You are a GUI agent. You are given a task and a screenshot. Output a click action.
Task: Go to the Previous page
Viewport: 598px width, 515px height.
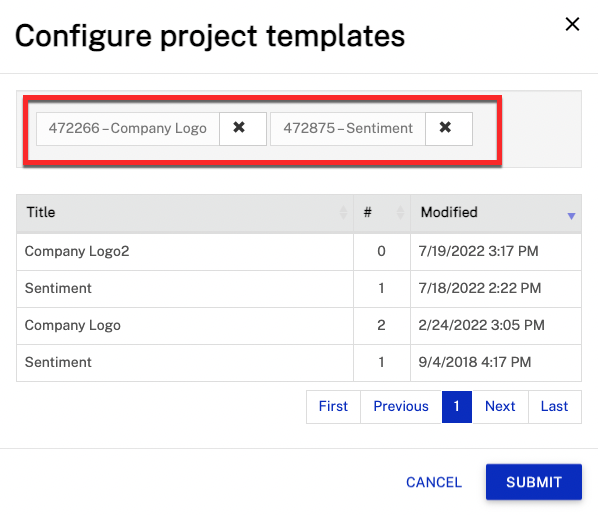(x=401, y=407)
